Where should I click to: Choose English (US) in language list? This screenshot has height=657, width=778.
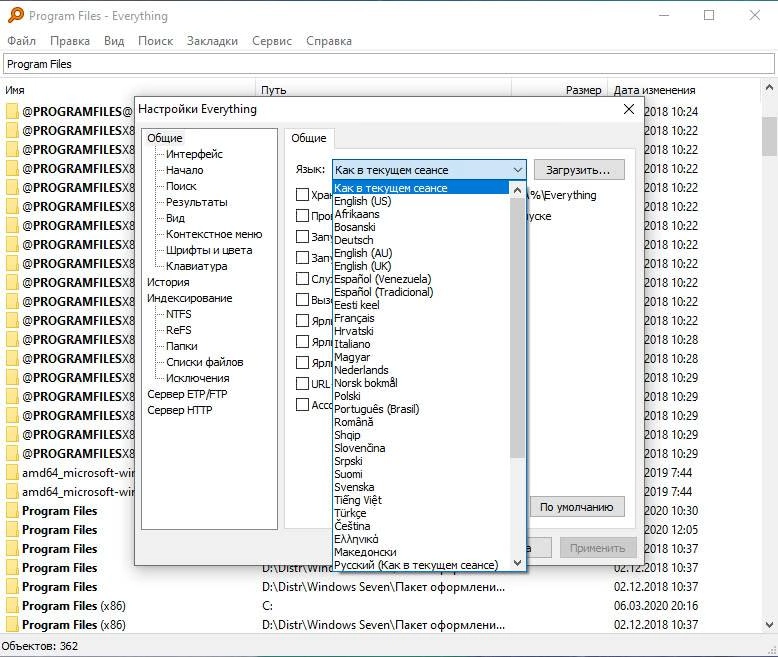coord(421,201)
